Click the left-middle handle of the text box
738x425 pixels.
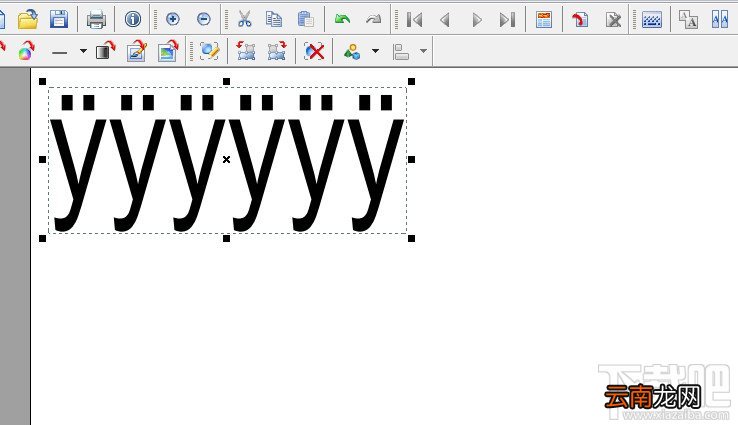click(x=42, y=160)
